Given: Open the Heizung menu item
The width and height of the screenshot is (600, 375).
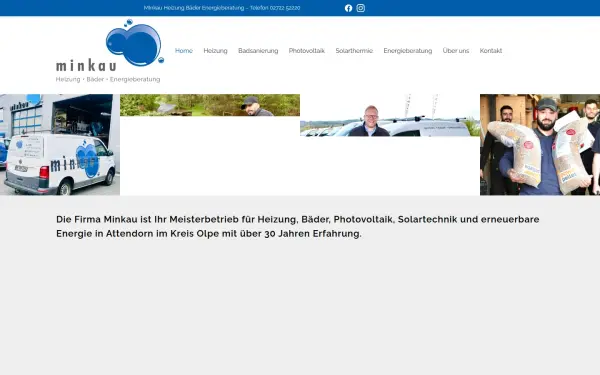Looking at the screenshot, I should (x=215, y=51).
